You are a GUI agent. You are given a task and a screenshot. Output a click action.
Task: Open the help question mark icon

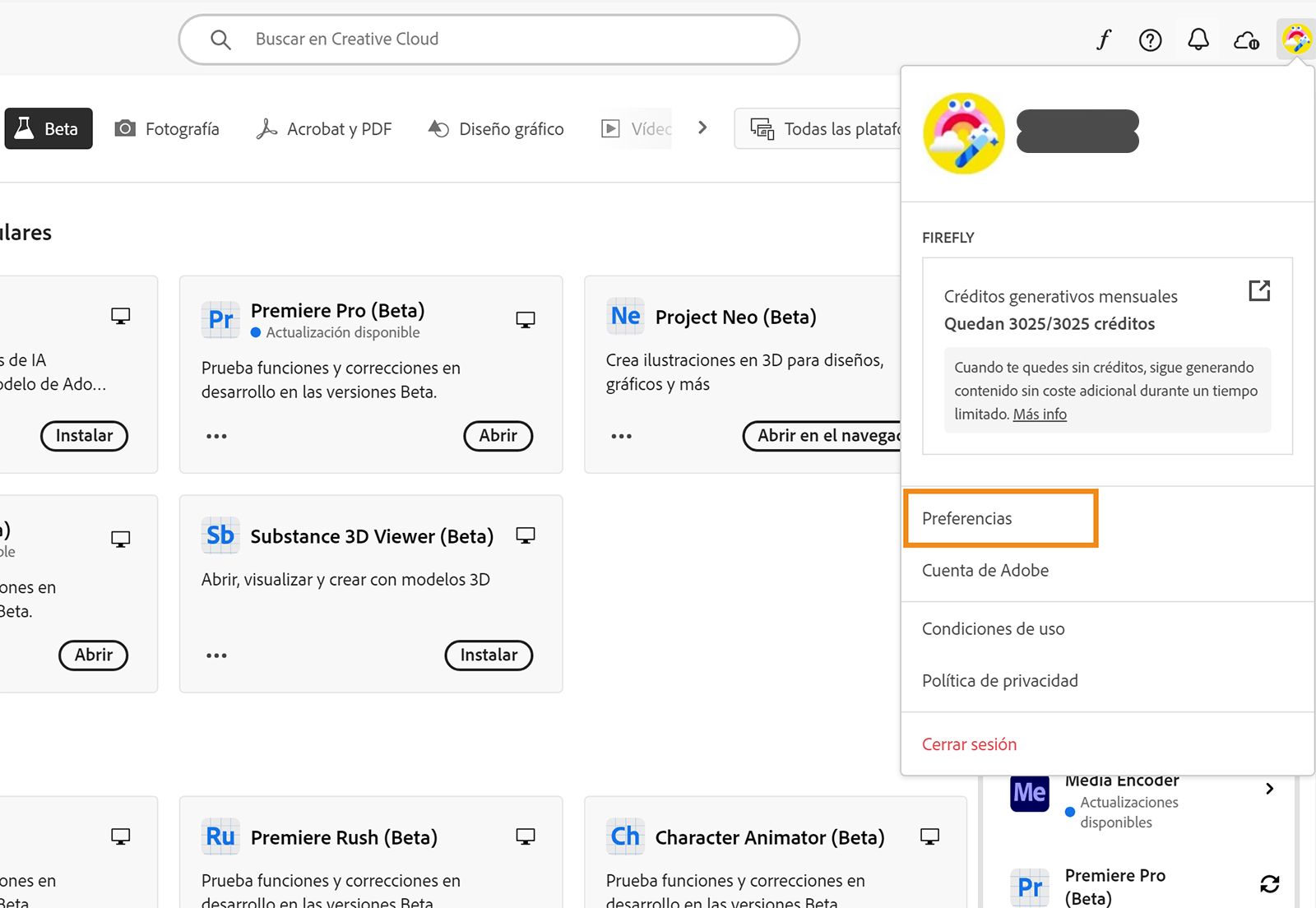coord(1150,39)
